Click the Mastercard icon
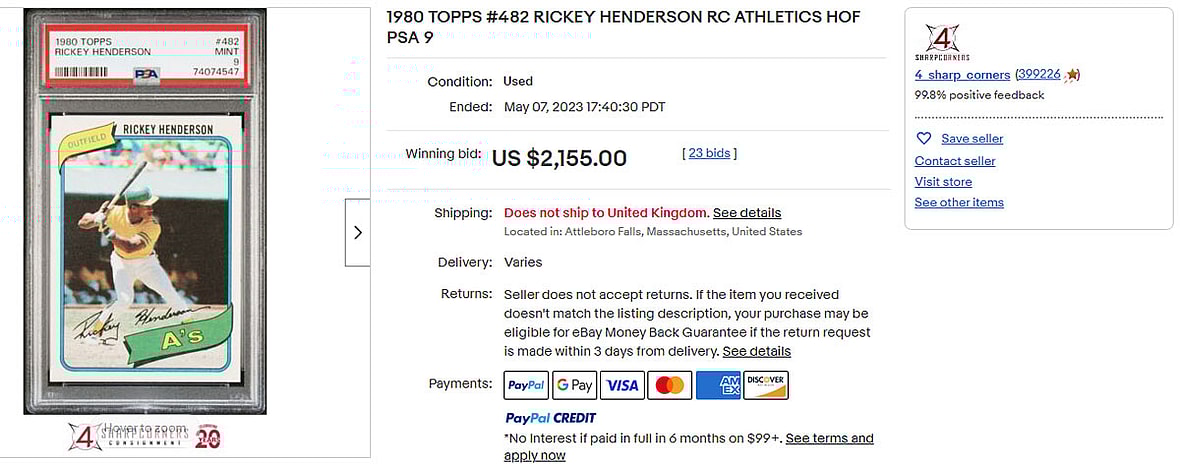This screenshot has height=467, width=1180. [x=670, y=385]
